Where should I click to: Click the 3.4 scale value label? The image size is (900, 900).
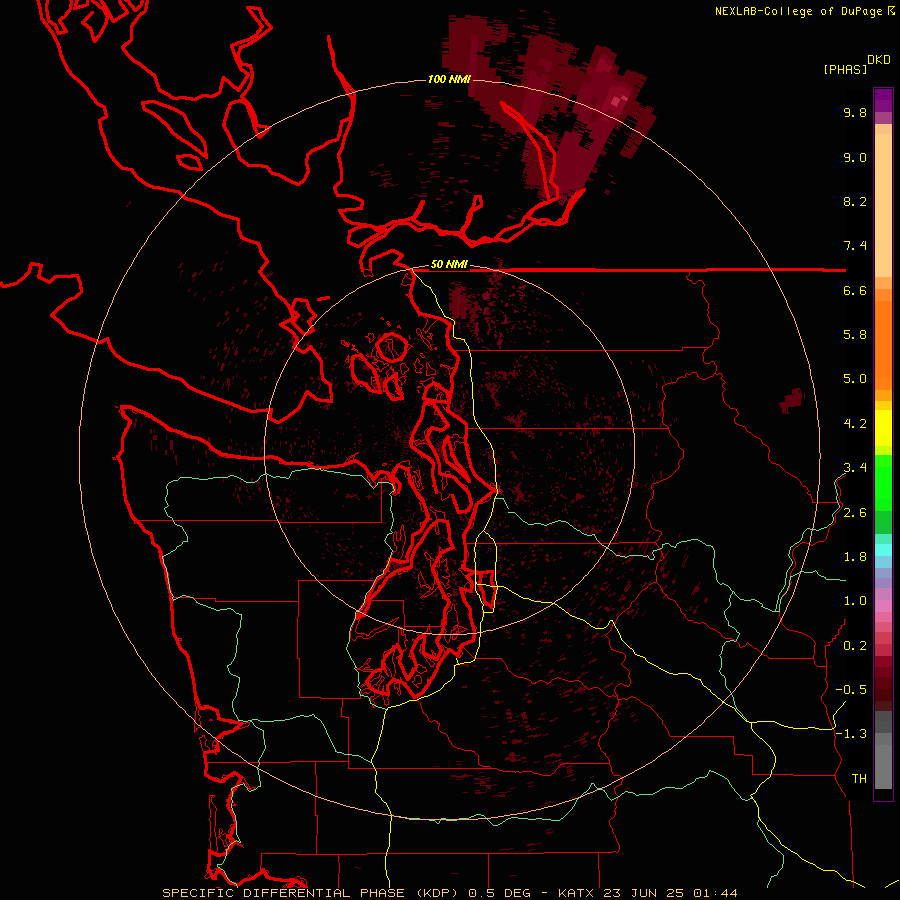855,468
